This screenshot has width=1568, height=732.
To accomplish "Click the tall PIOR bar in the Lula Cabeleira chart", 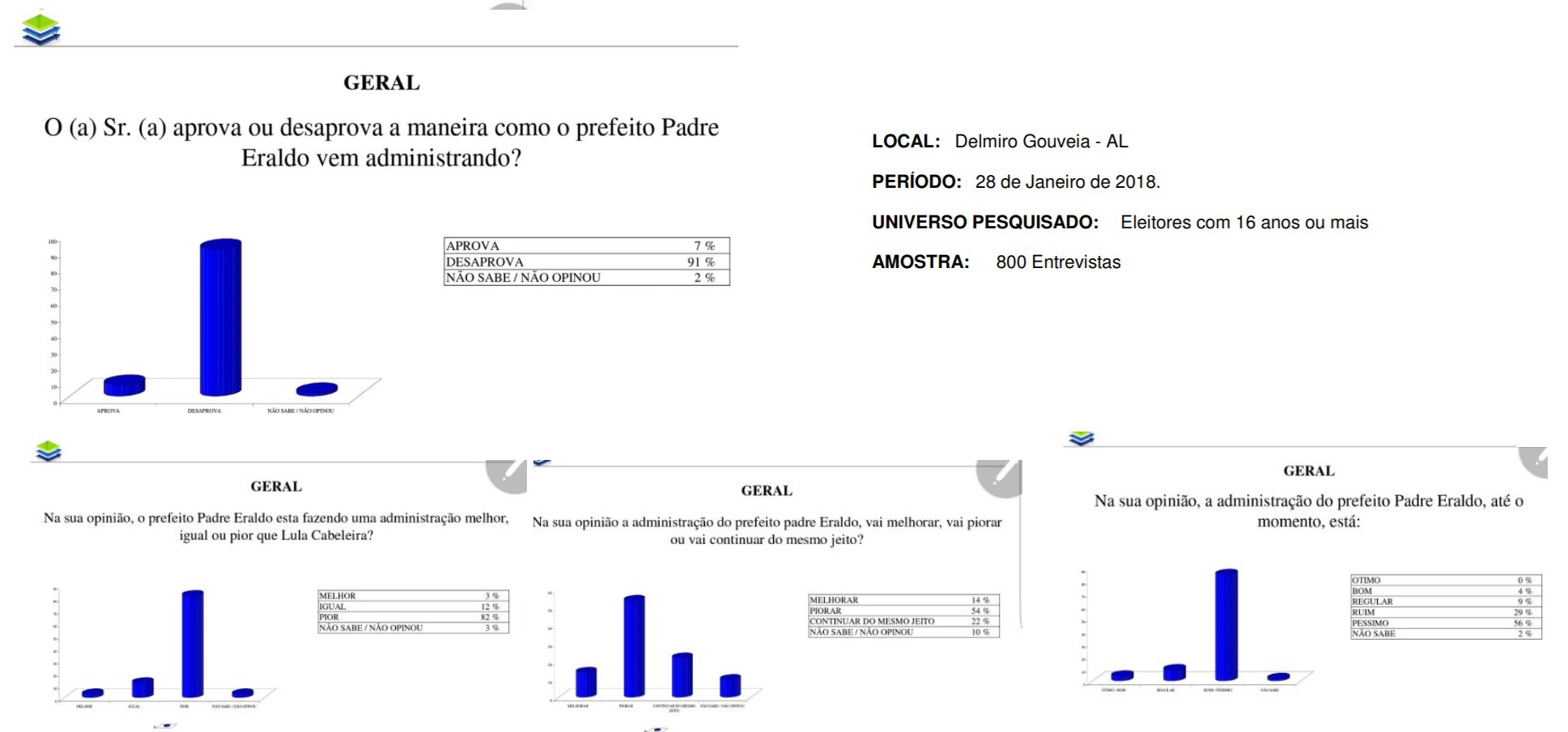I will point(192,643).
